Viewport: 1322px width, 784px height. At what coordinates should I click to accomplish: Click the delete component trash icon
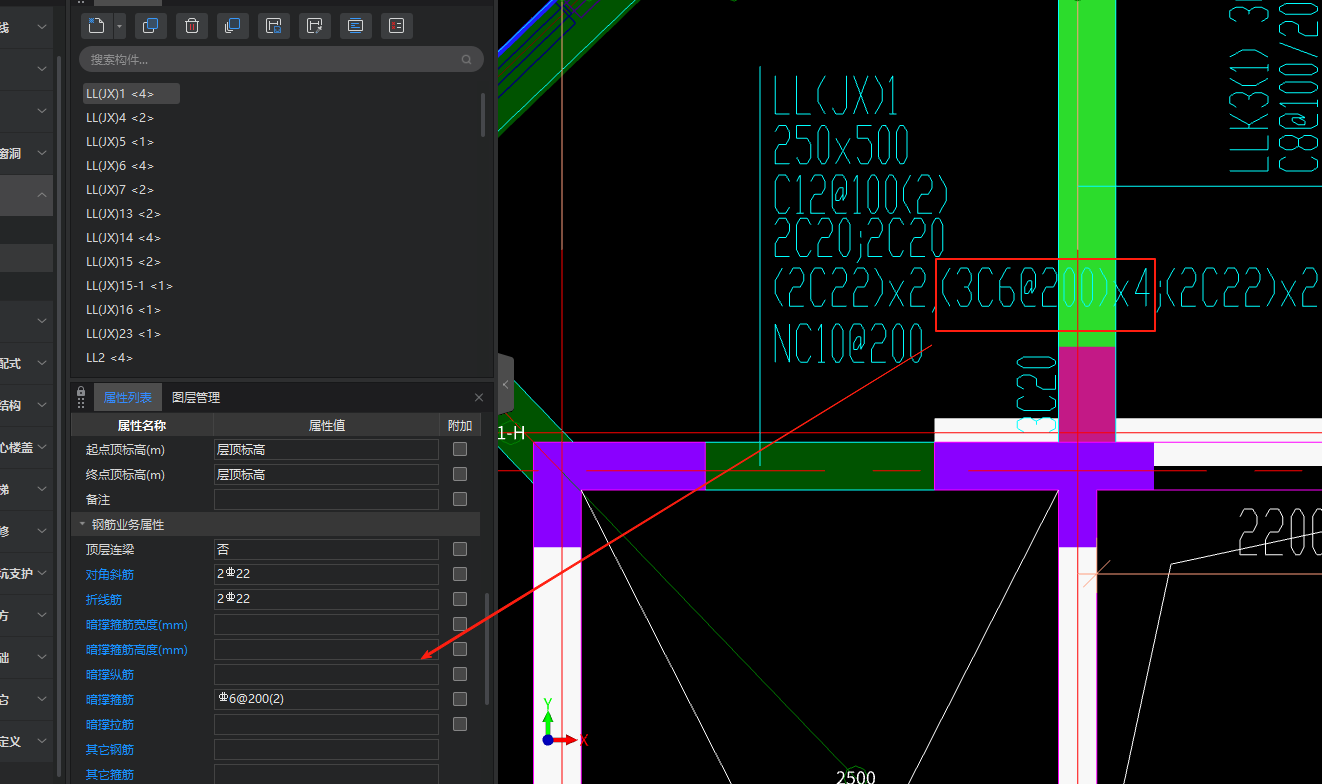pos(192,26)
